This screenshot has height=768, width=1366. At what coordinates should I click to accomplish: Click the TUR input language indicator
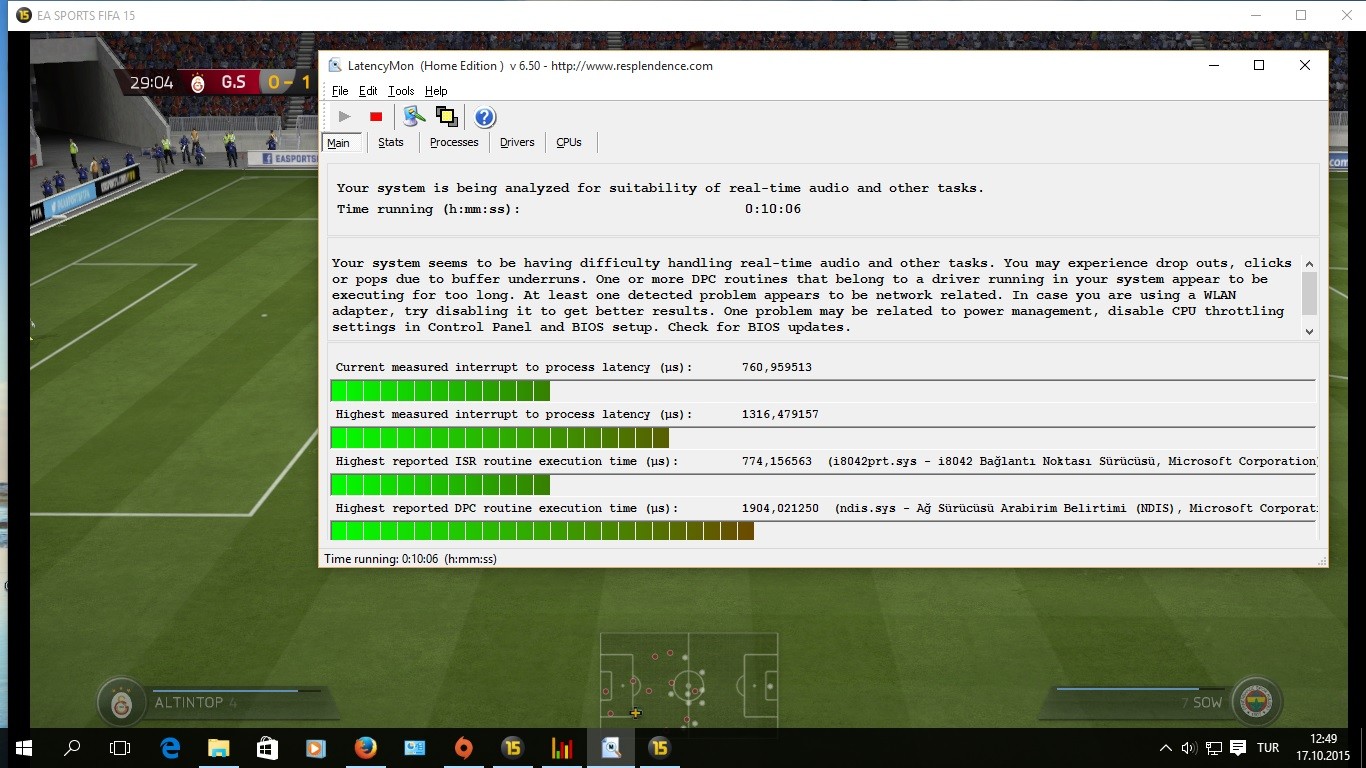[1268, 748]
